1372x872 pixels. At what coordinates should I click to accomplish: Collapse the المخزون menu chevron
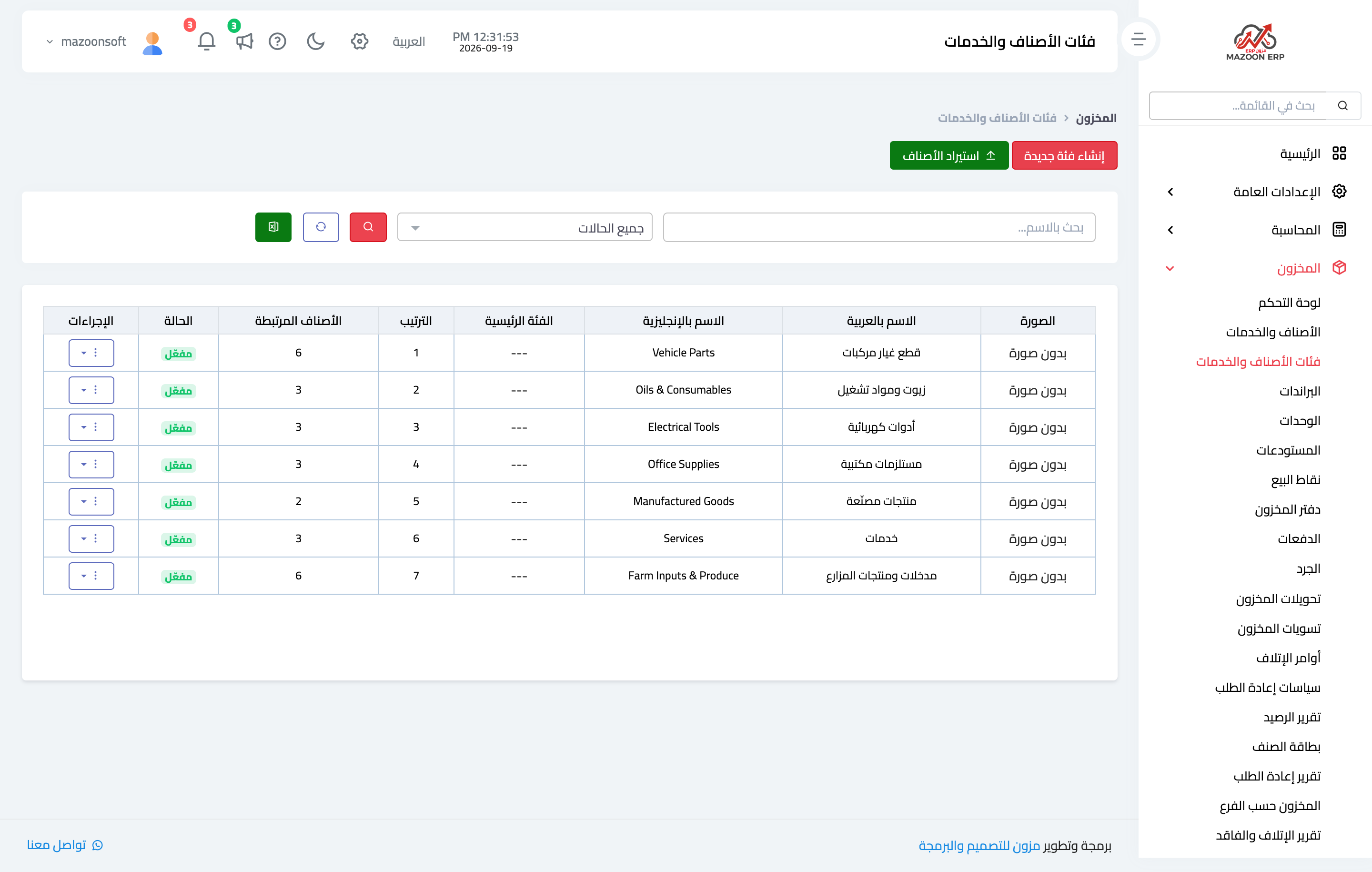point(1170,268)
